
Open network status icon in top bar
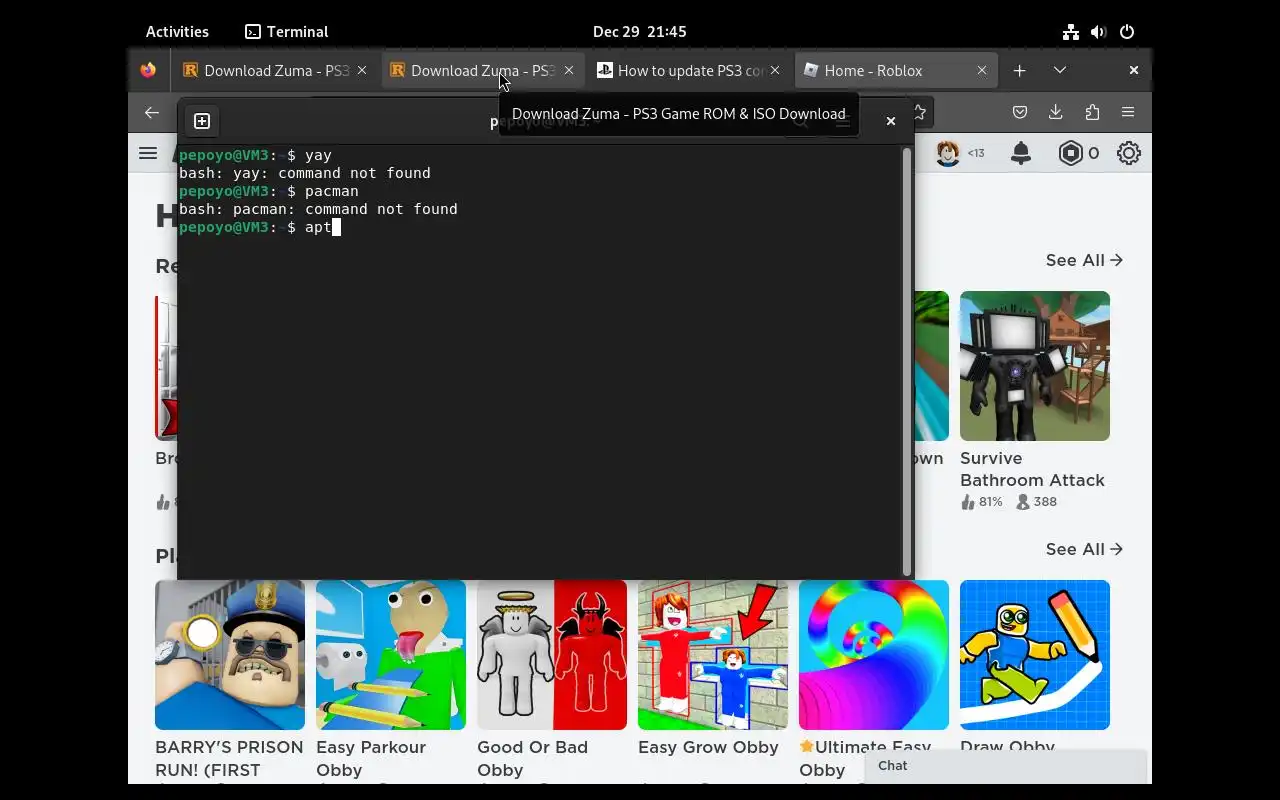pyautogui.click(x=1071, y=32)
